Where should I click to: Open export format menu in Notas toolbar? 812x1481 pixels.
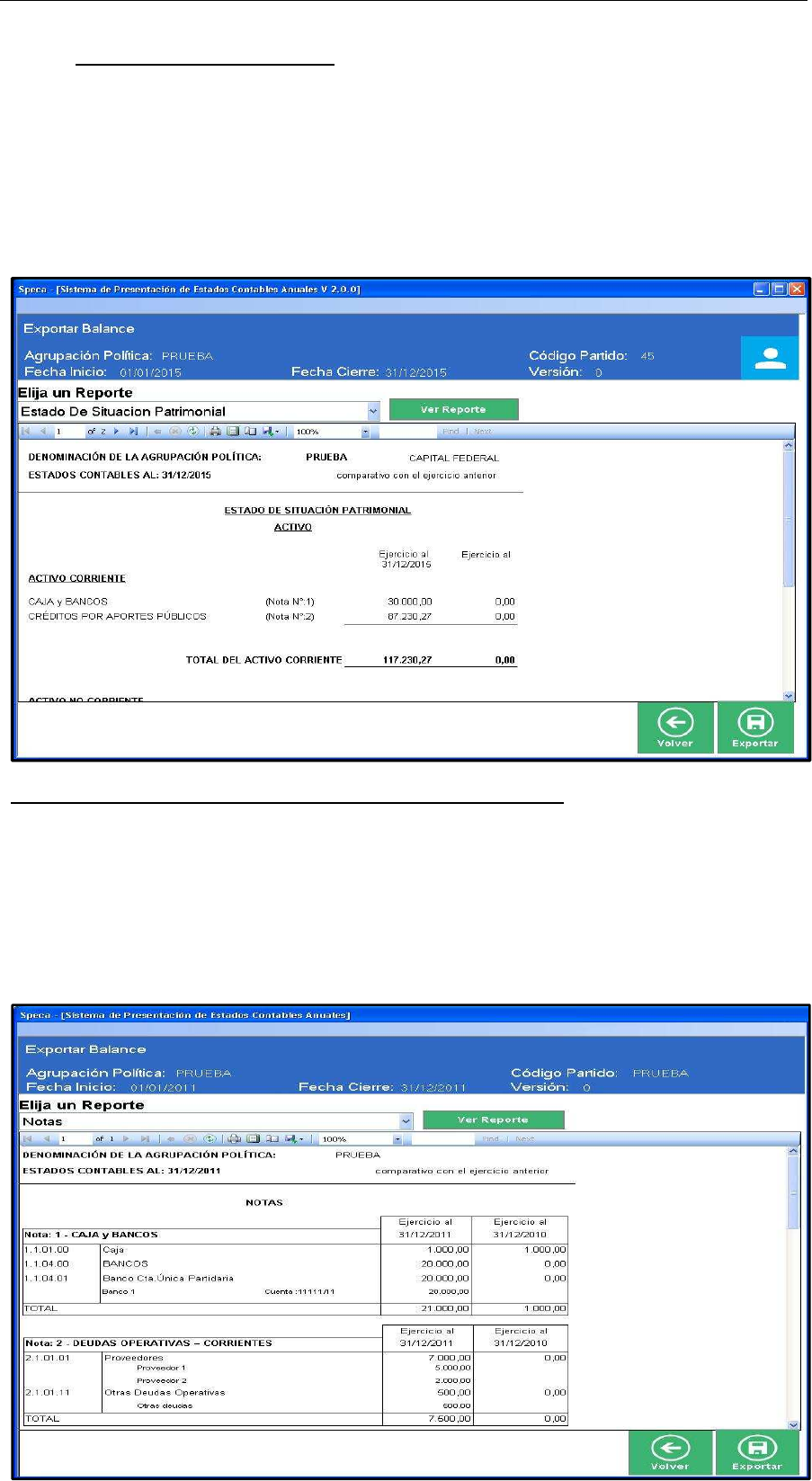[x=294, y=1138]
